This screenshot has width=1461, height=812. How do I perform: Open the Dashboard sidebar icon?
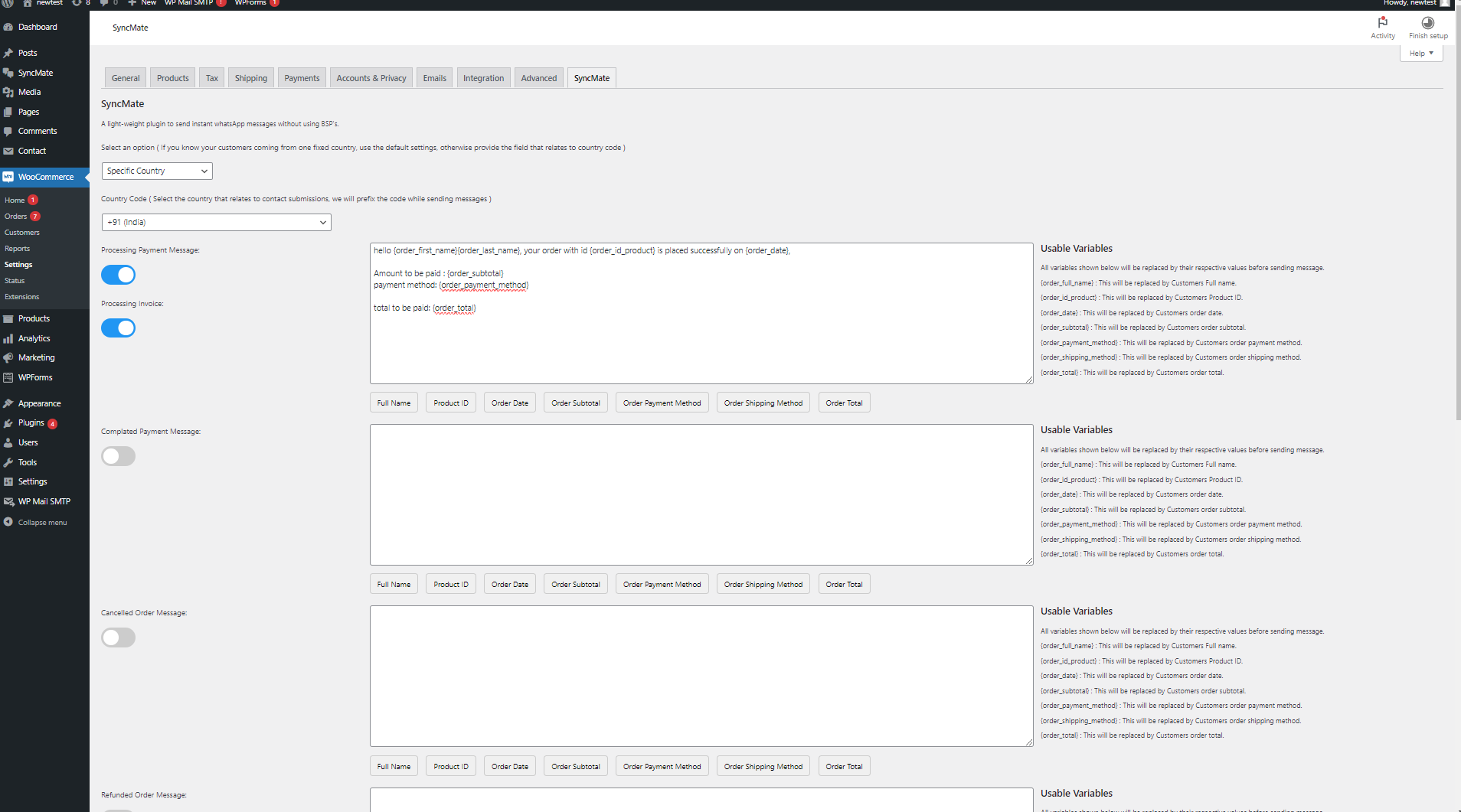[x=8, y=27]
